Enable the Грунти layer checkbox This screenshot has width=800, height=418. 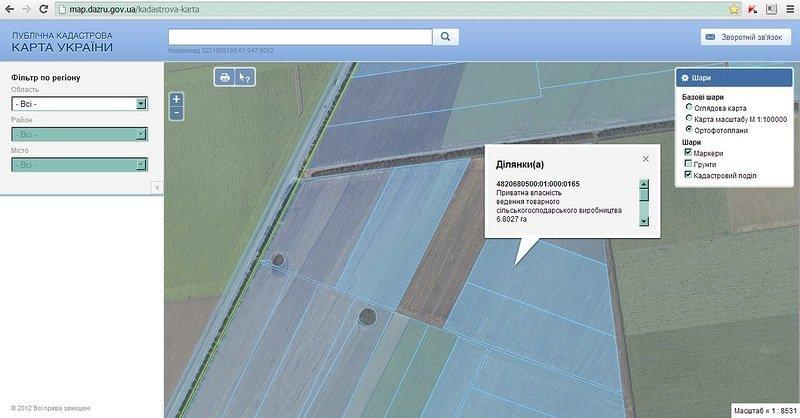[688, 164]
